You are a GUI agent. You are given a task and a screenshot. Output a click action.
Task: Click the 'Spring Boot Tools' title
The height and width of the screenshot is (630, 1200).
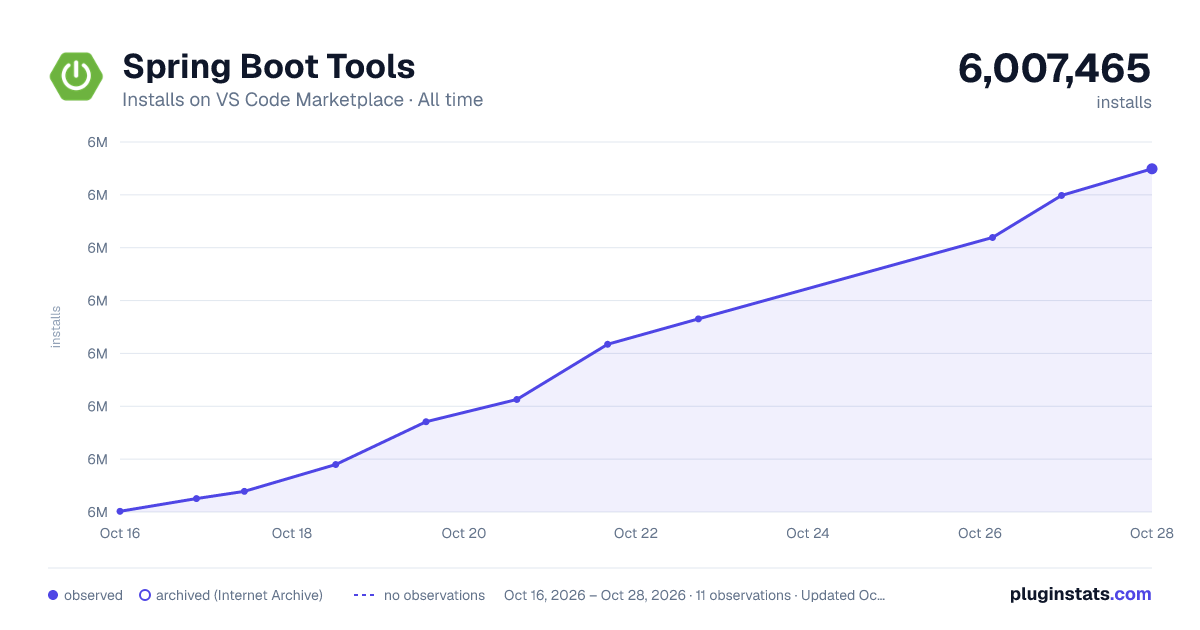pyautogui.click(x=268, y=67)
